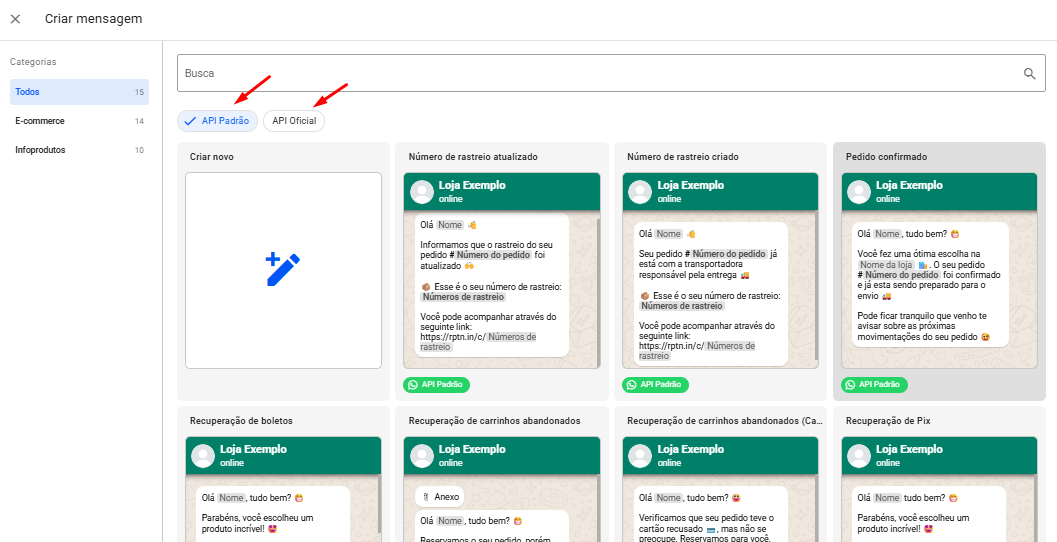Open the Infoprodutos category
This screenshot has width=1057, height=542.
(x=79, y=150)
